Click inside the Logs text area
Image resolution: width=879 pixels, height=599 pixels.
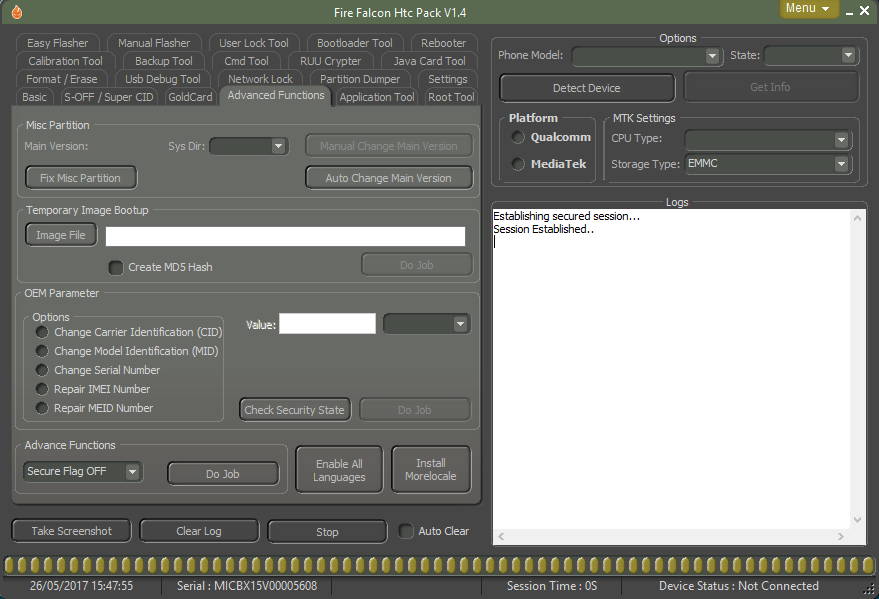671,370
